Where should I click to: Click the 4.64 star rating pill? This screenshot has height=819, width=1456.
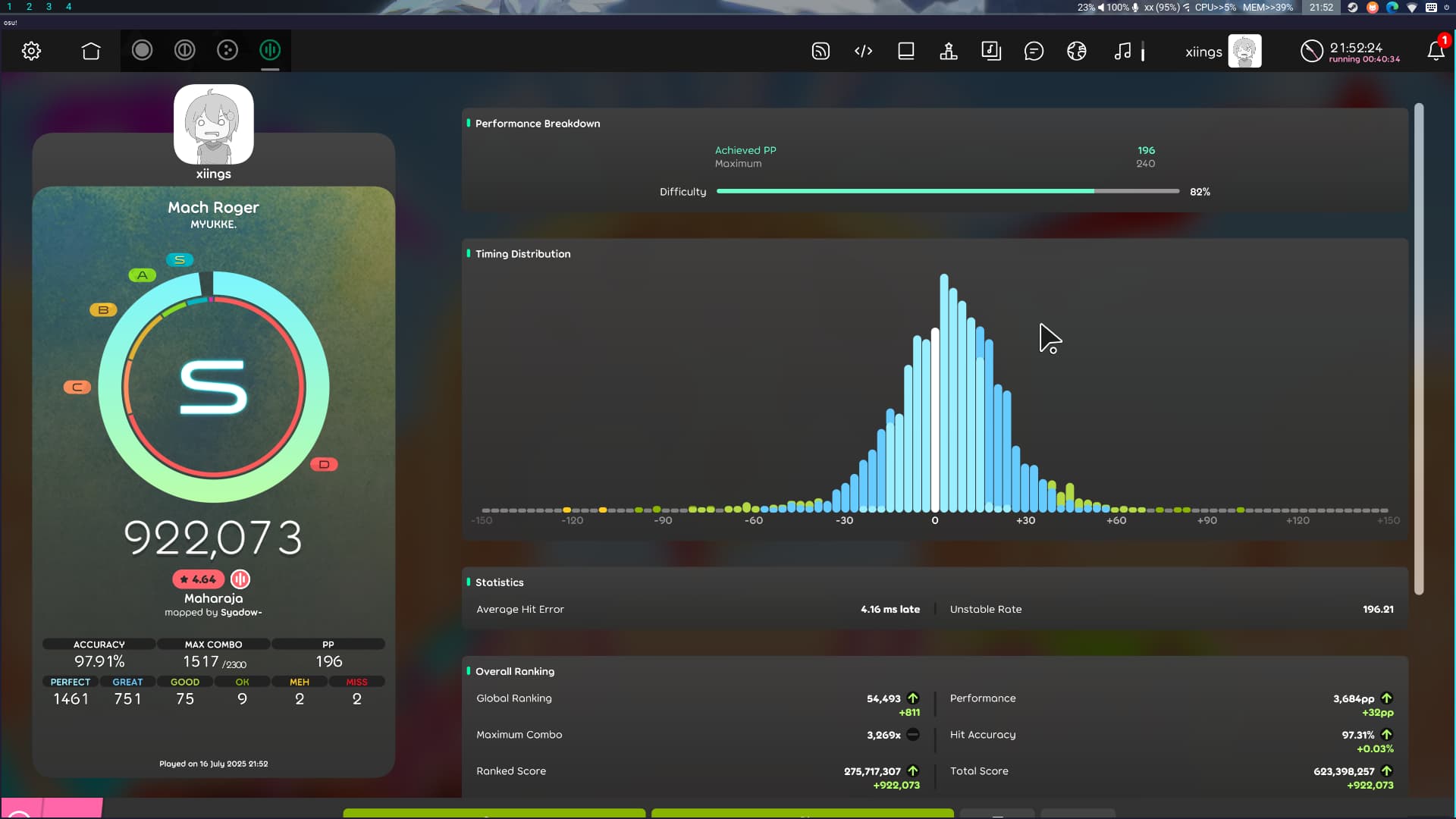[198, 579]
